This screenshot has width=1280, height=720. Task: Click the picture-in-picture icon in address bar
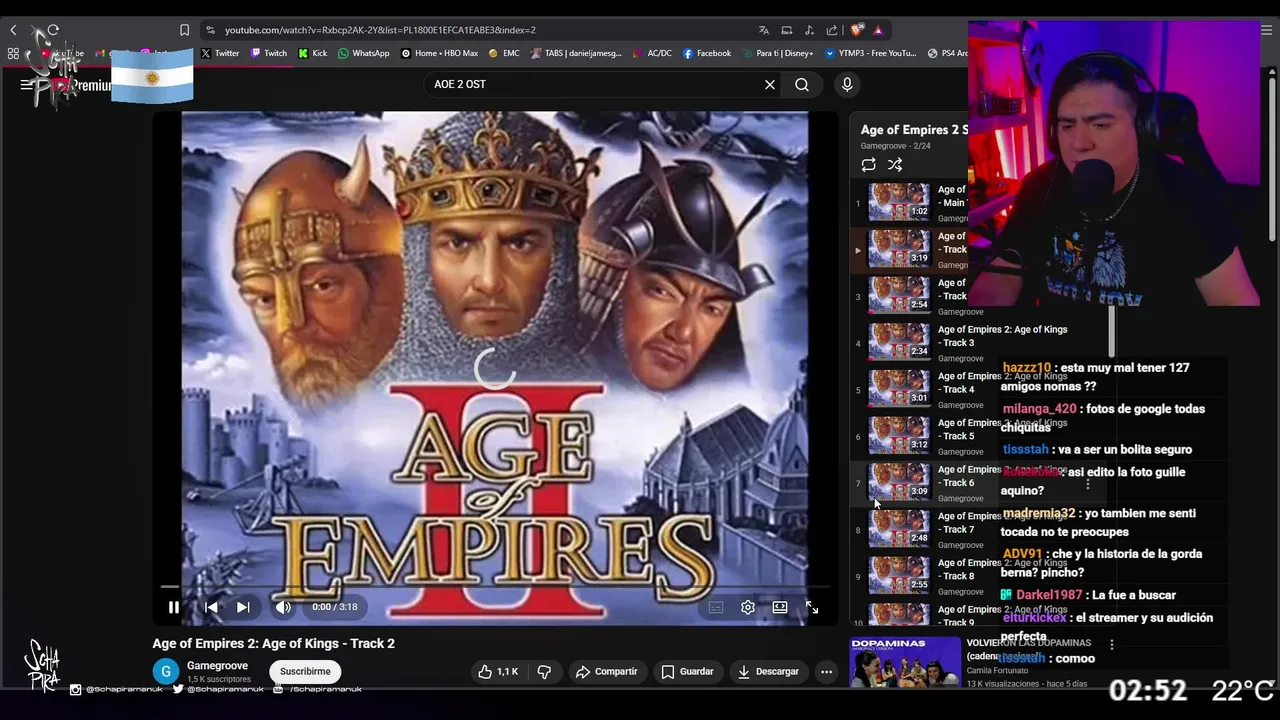[787, 30]
